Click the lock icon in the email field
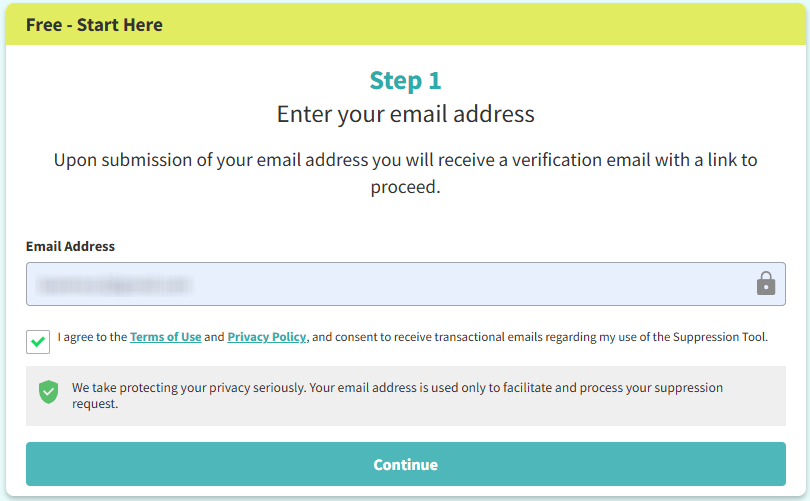Viewport: 810px width, 501px height. [x=766, y=284]
